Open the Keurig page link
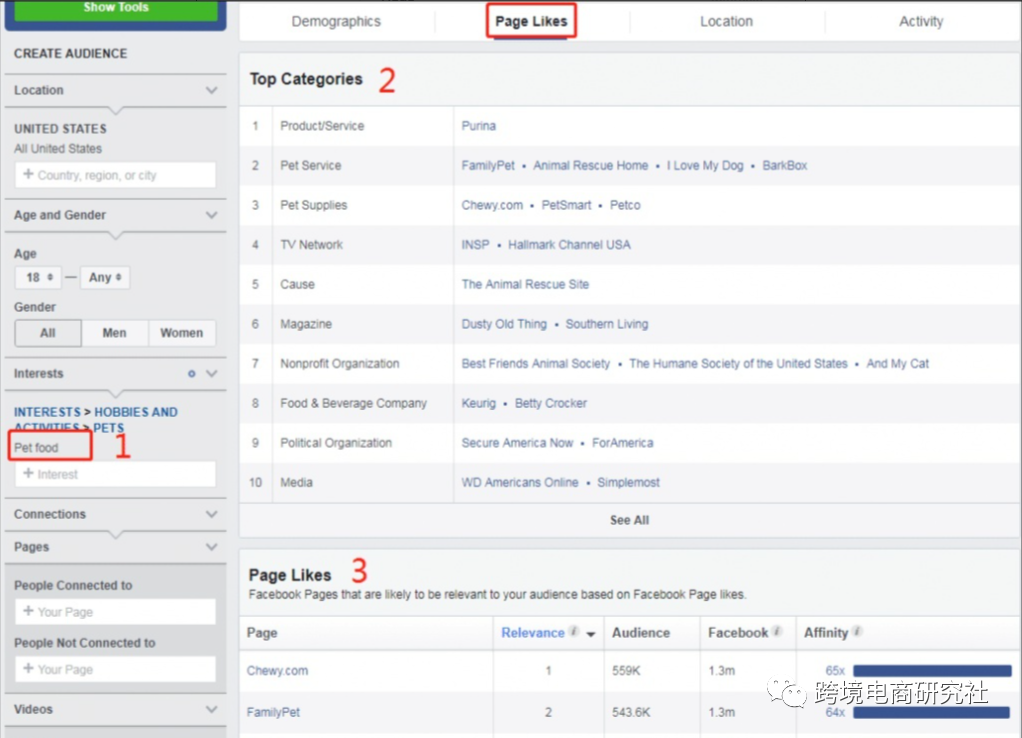Image resolution: width=1022 pixels, height=738 pixels. pos(478,404)
